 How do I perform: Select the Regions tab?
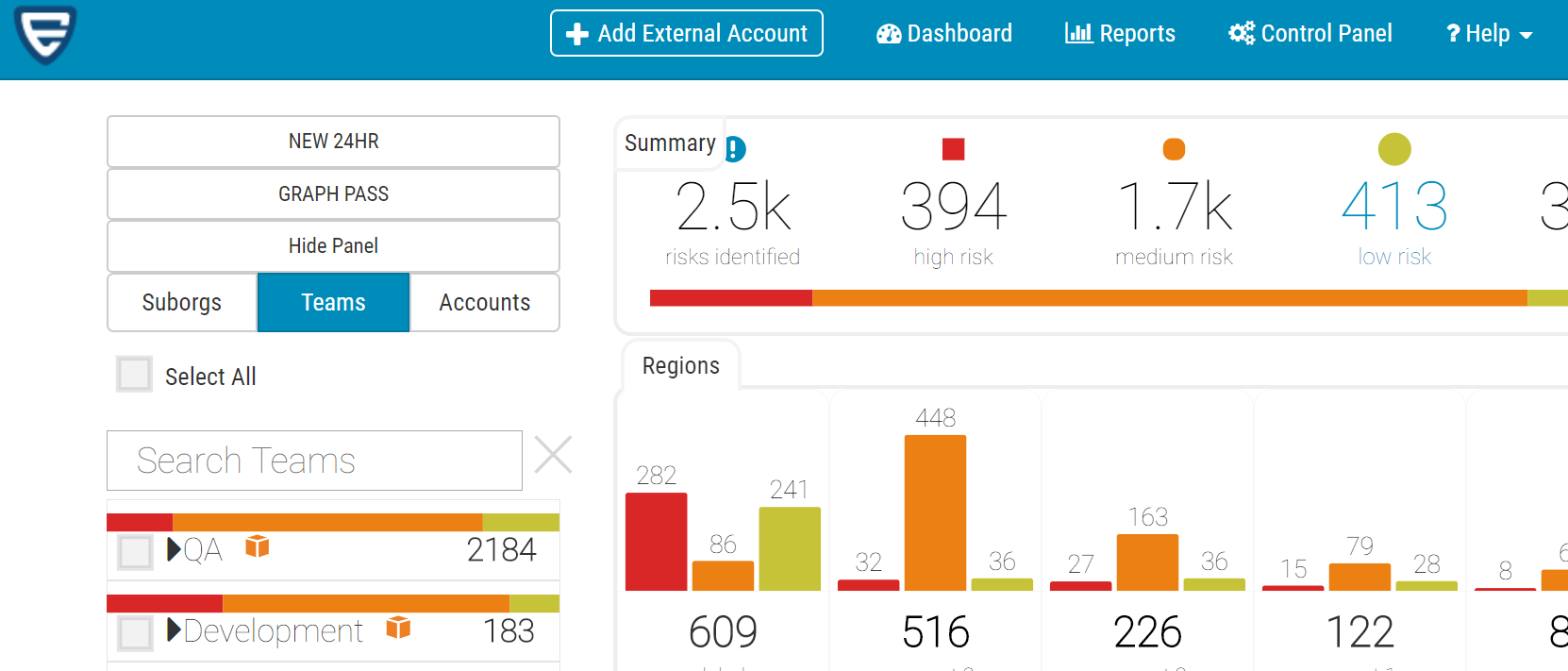[x=681, y=365]
